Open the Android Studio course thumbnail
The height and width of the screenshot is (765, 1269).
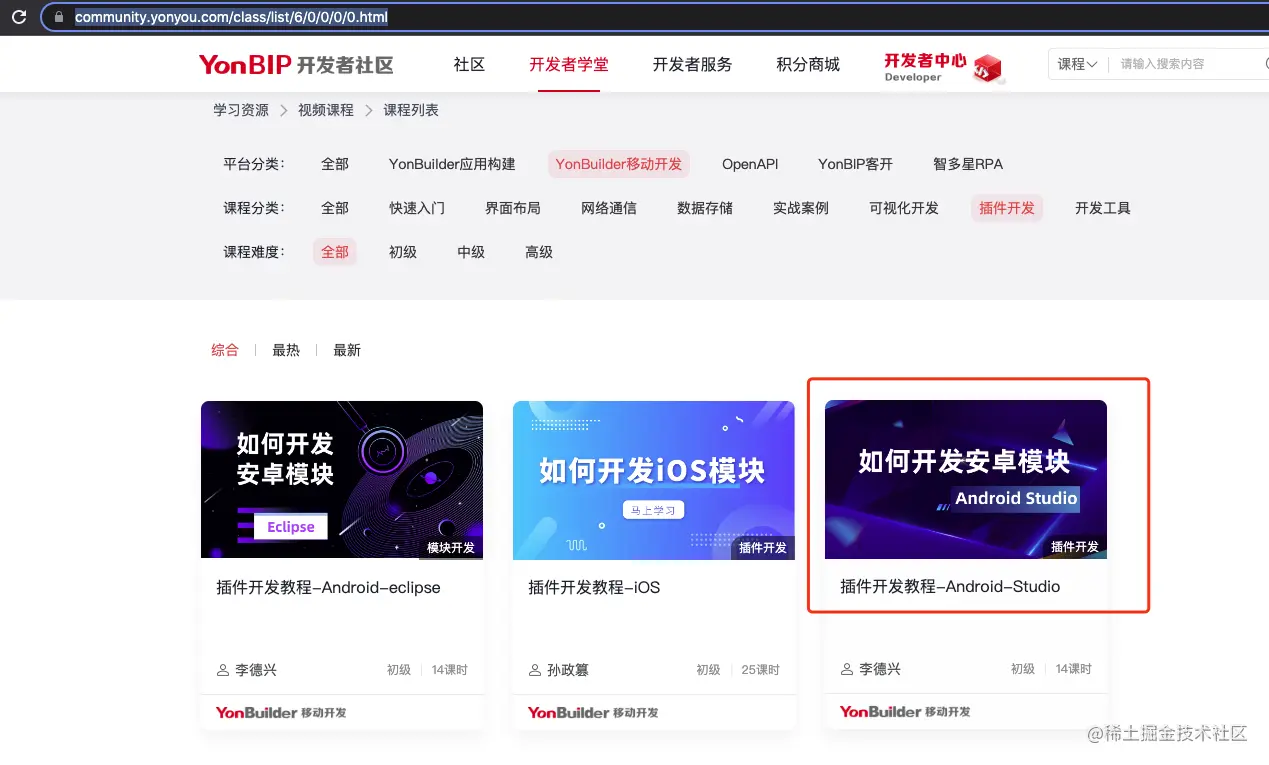pos(966,479)
